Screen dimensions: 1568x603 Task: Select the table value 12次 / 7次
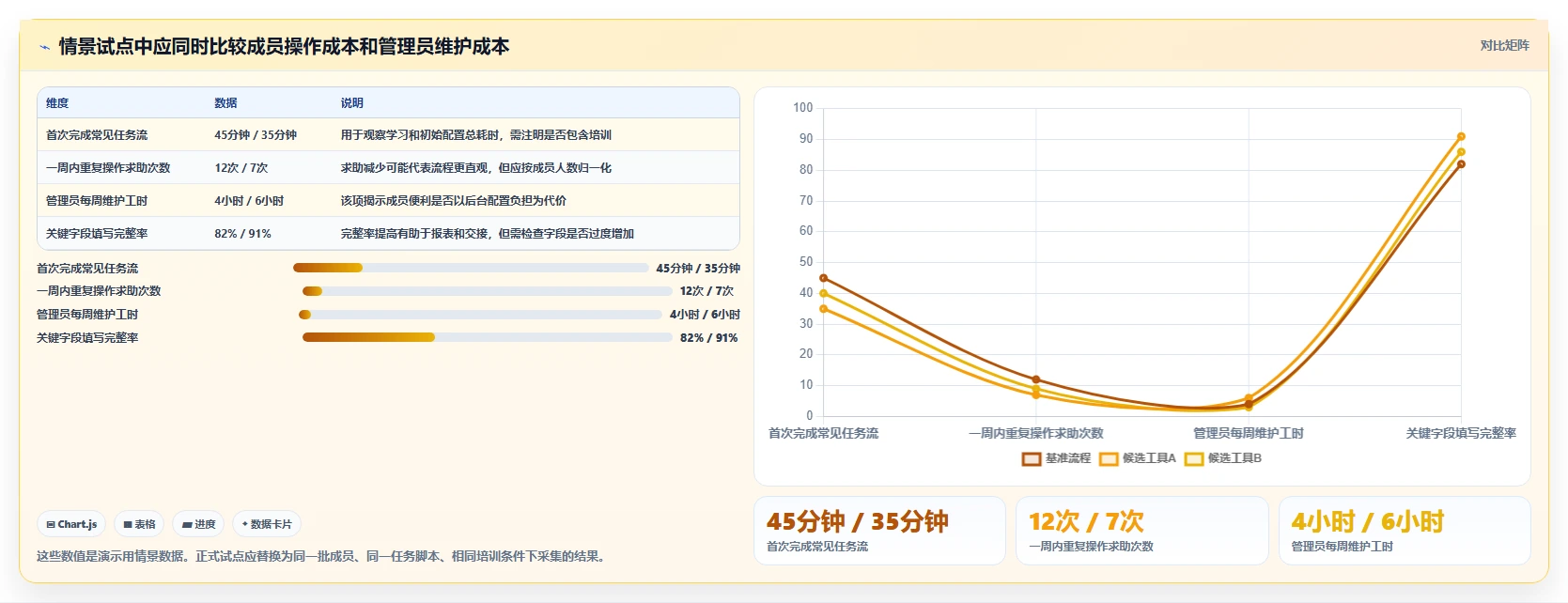241,168
